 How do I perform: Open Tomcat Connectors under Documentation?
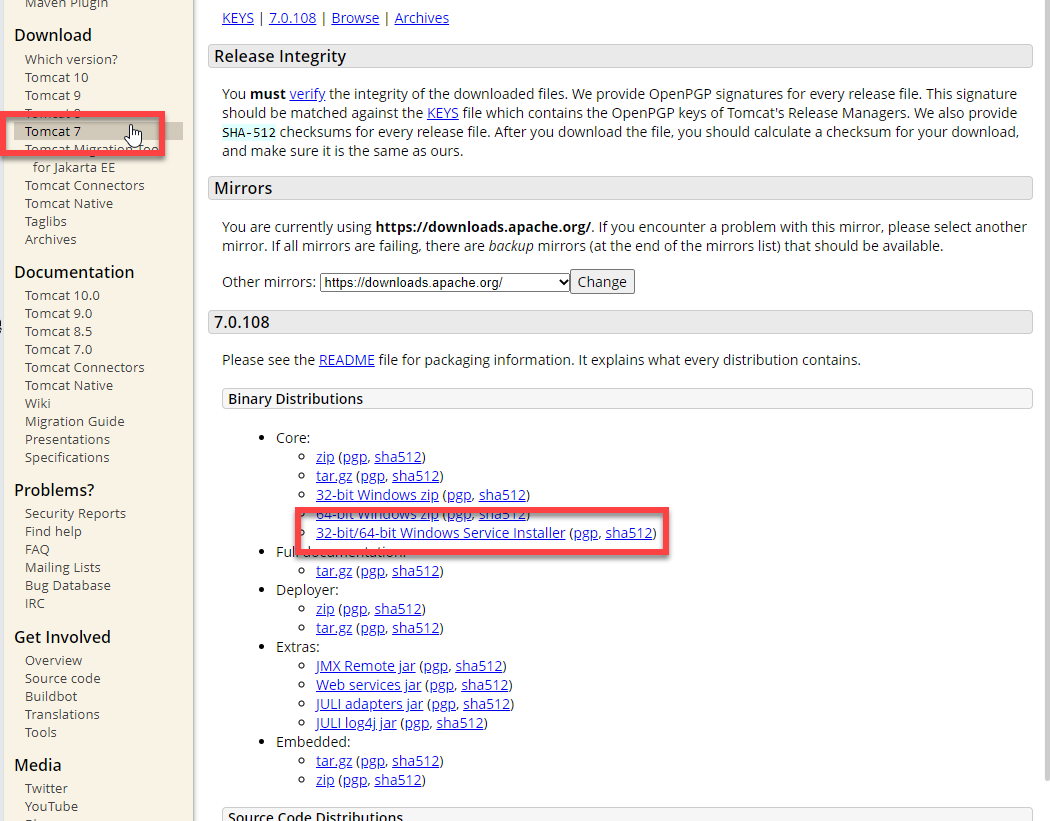[84, 368]
